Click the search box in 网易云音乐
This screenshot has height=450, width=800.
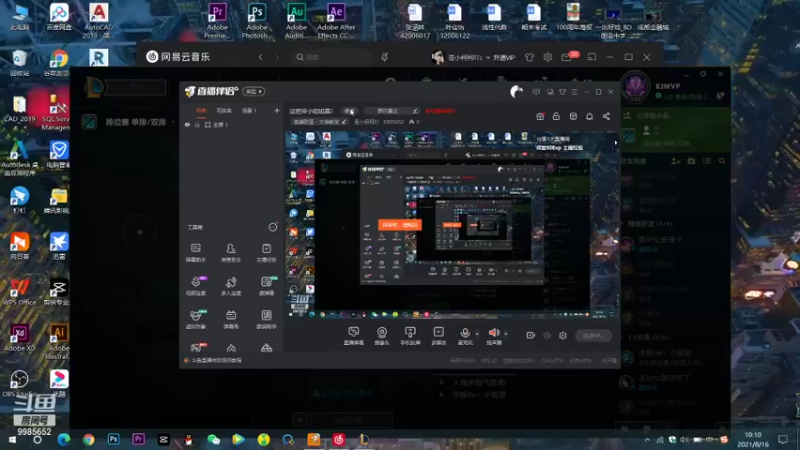331,57
